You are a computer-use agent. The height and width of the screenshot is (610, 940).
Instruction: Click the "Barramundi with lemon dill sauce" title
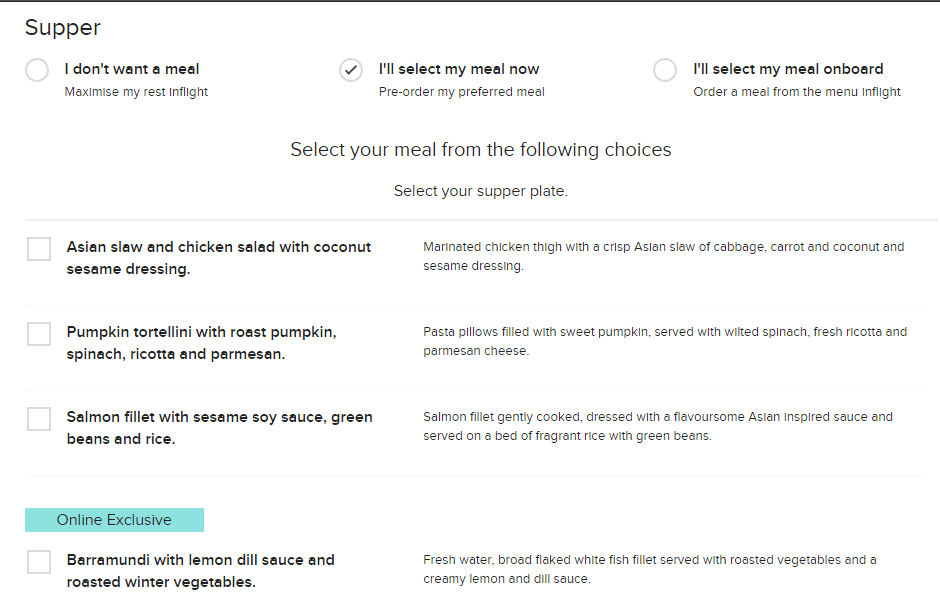point(200,570)
